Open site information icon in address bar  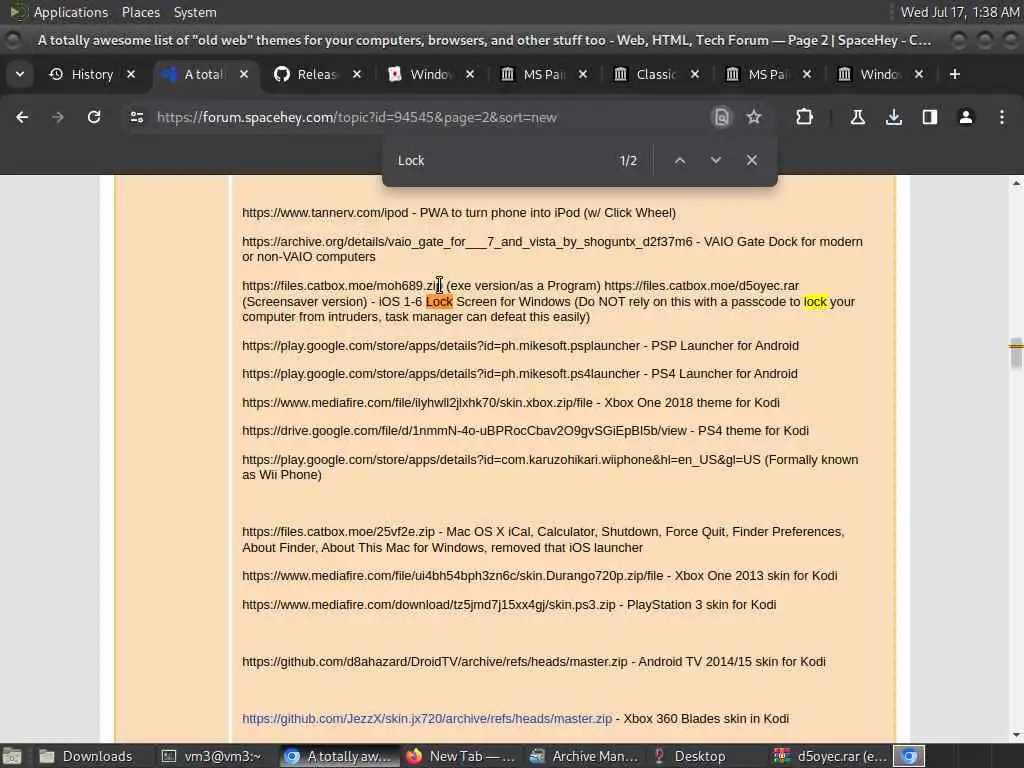(136, 117)
